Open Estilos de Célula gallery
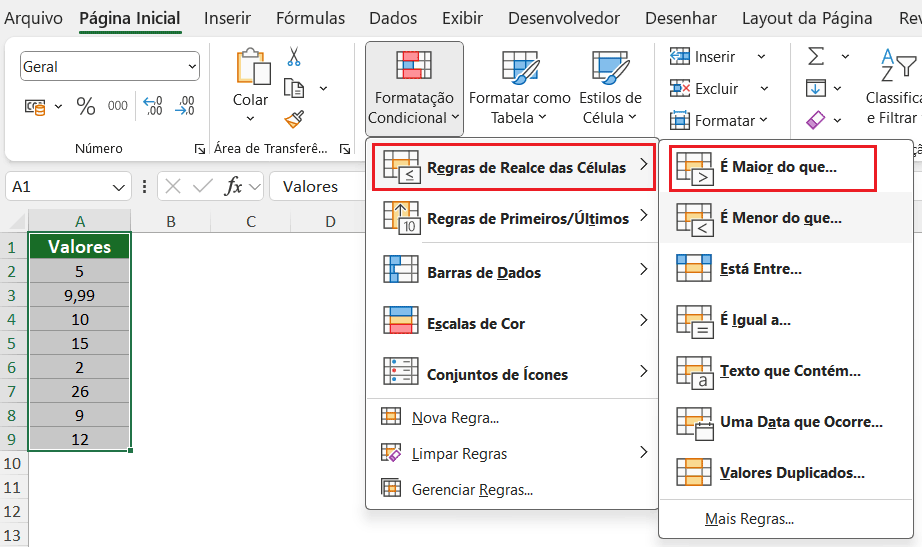Image resolution: width=922 pixels, height=547 pixels. (610, 88)
